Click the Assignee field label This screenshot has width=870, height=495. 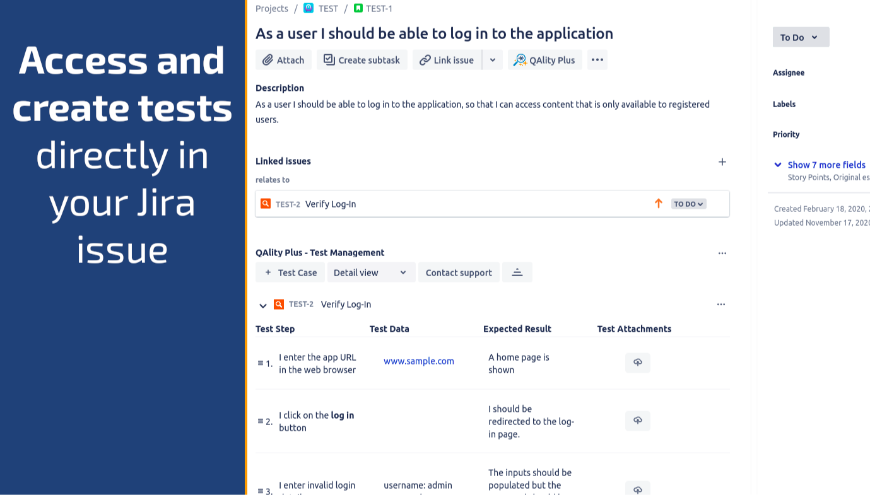click(x=788, y=73)
